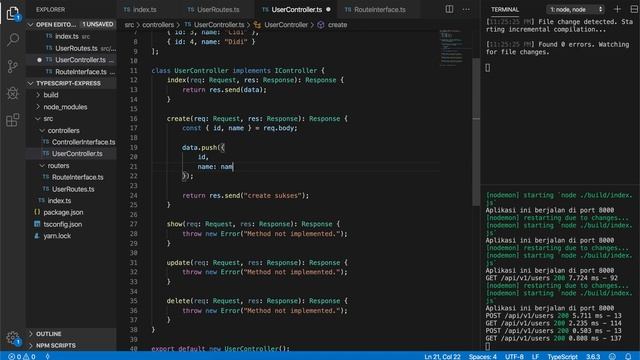The width and height of the screenshot is (640, 360).
Task: Open the Manage gear settings menu
Action: [x=13, y=338]
